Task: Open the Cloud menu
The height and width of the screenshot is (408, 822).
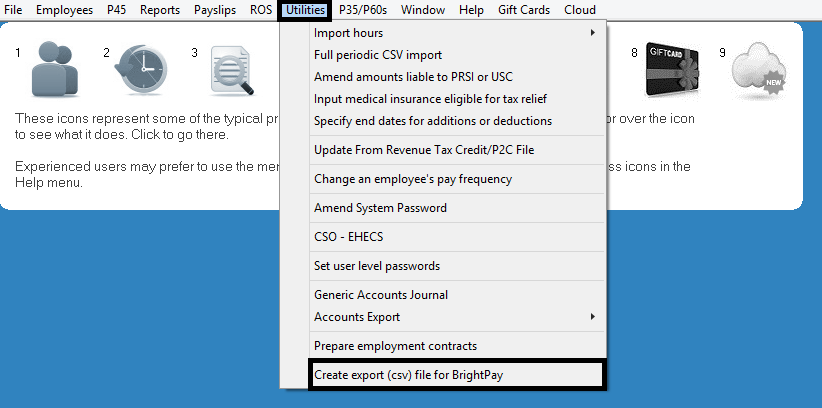Action: click(580, 10)
